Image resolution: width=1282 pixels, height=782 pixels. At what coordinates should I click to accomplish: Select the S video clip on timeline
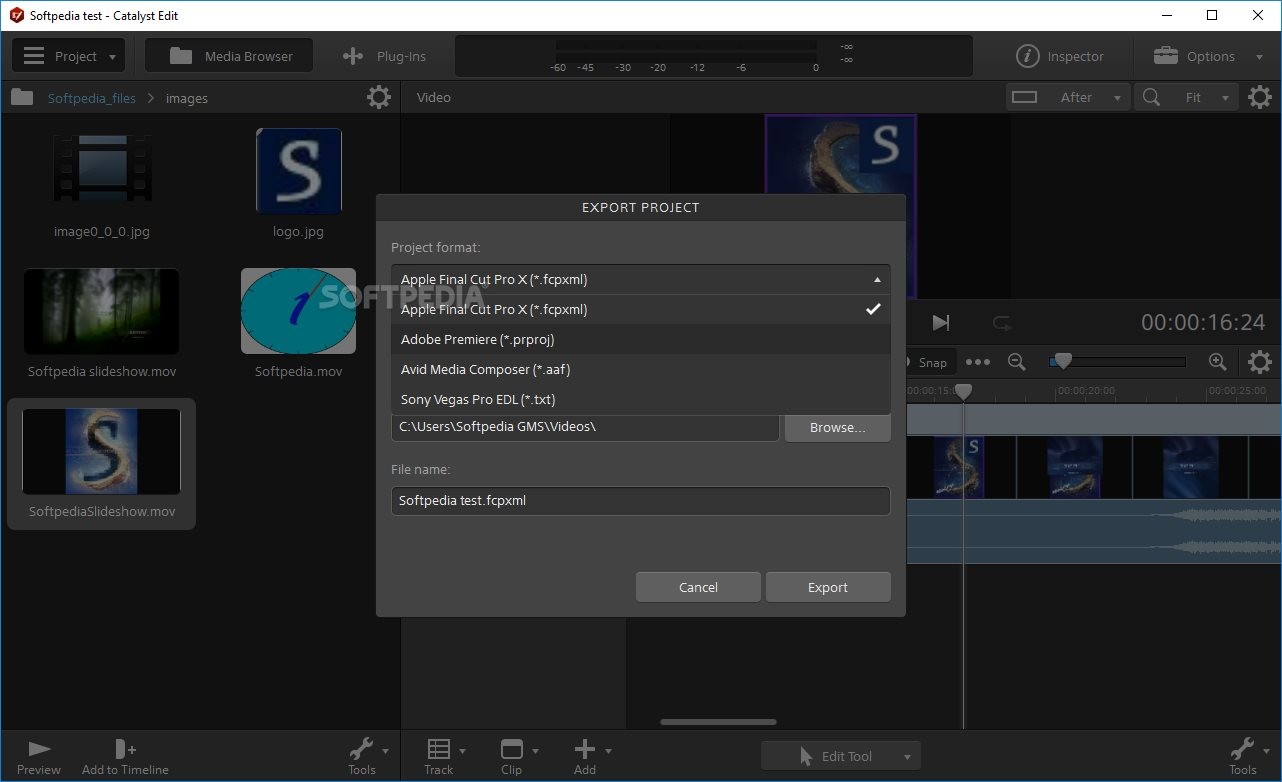[959, 467]
